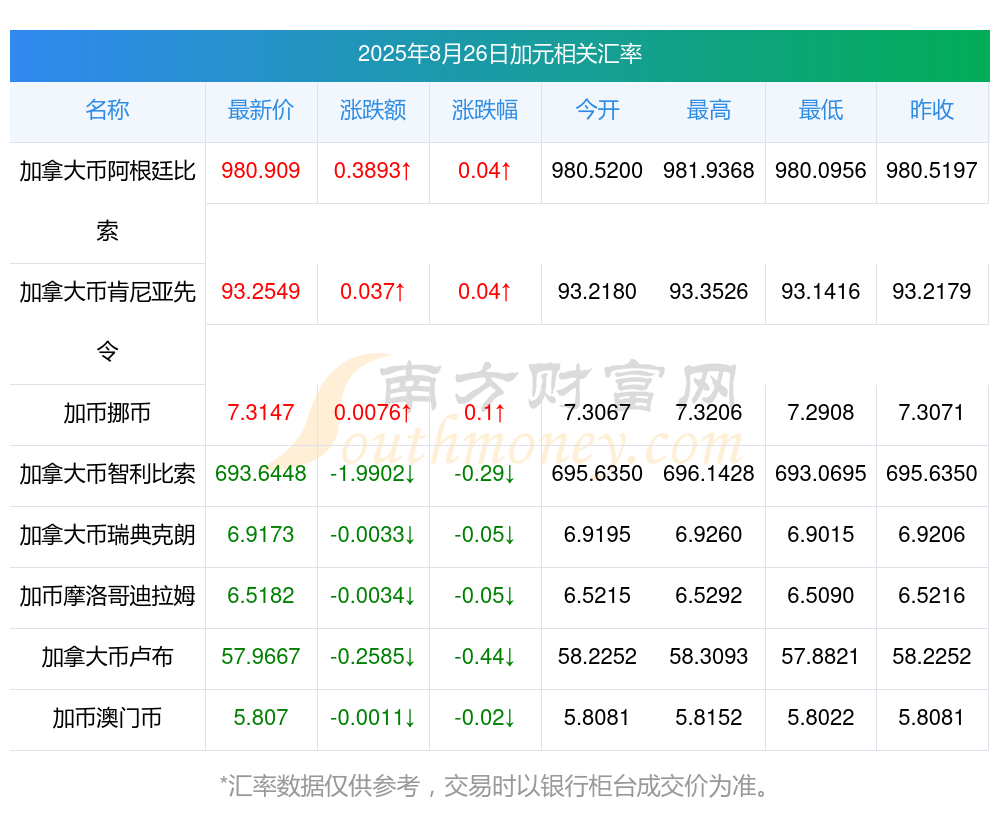Click change amount 0.0076↑

(373, 413)
